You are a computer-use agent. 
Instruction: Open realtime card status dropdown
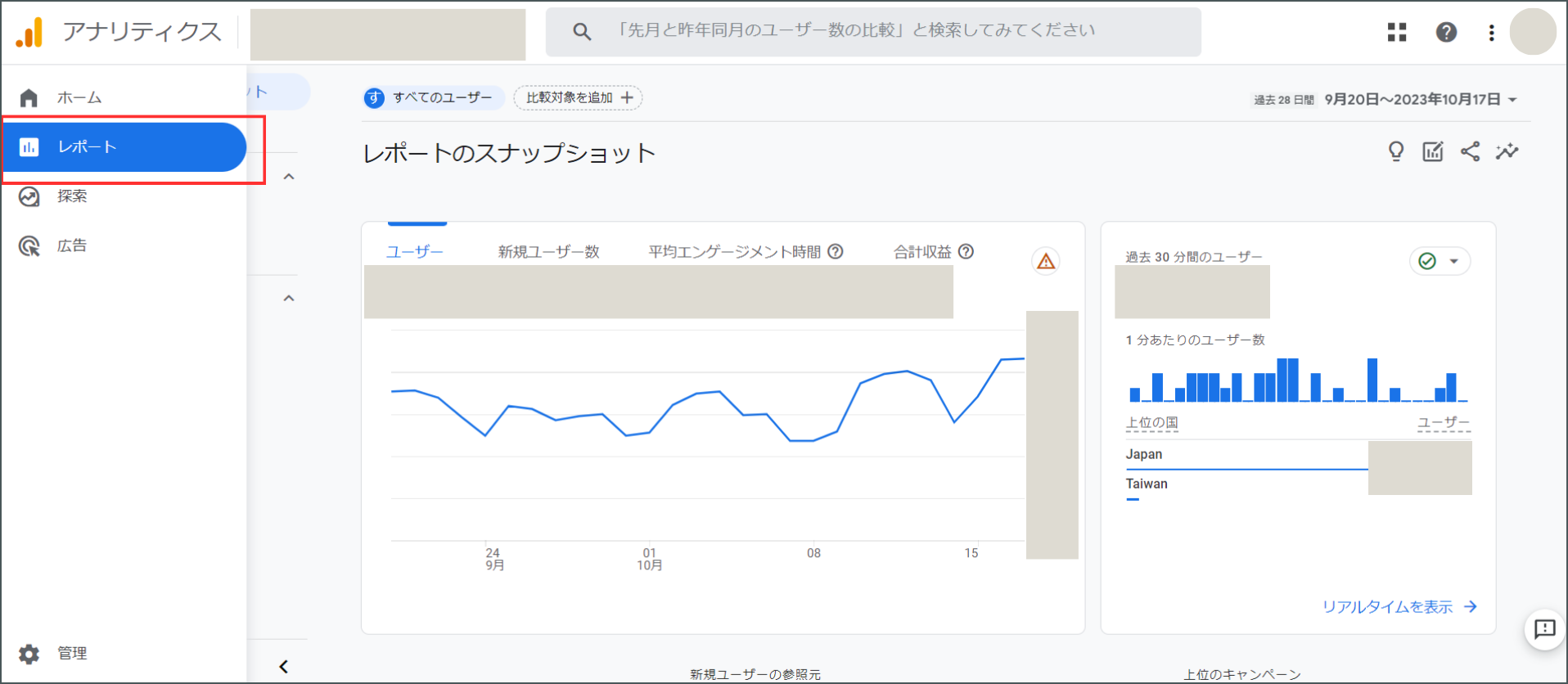(1440, 261)
